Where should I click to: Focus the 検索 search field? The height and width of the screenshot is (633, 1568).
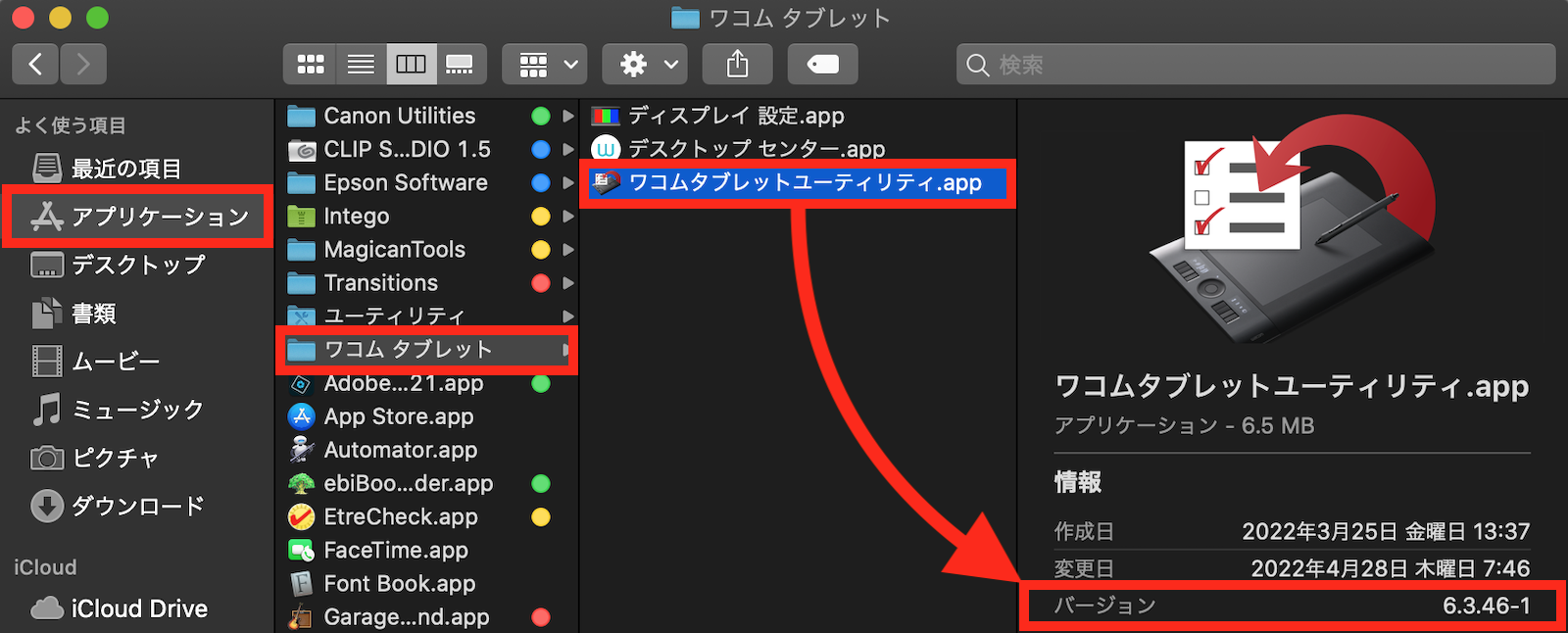[1255, 65]
